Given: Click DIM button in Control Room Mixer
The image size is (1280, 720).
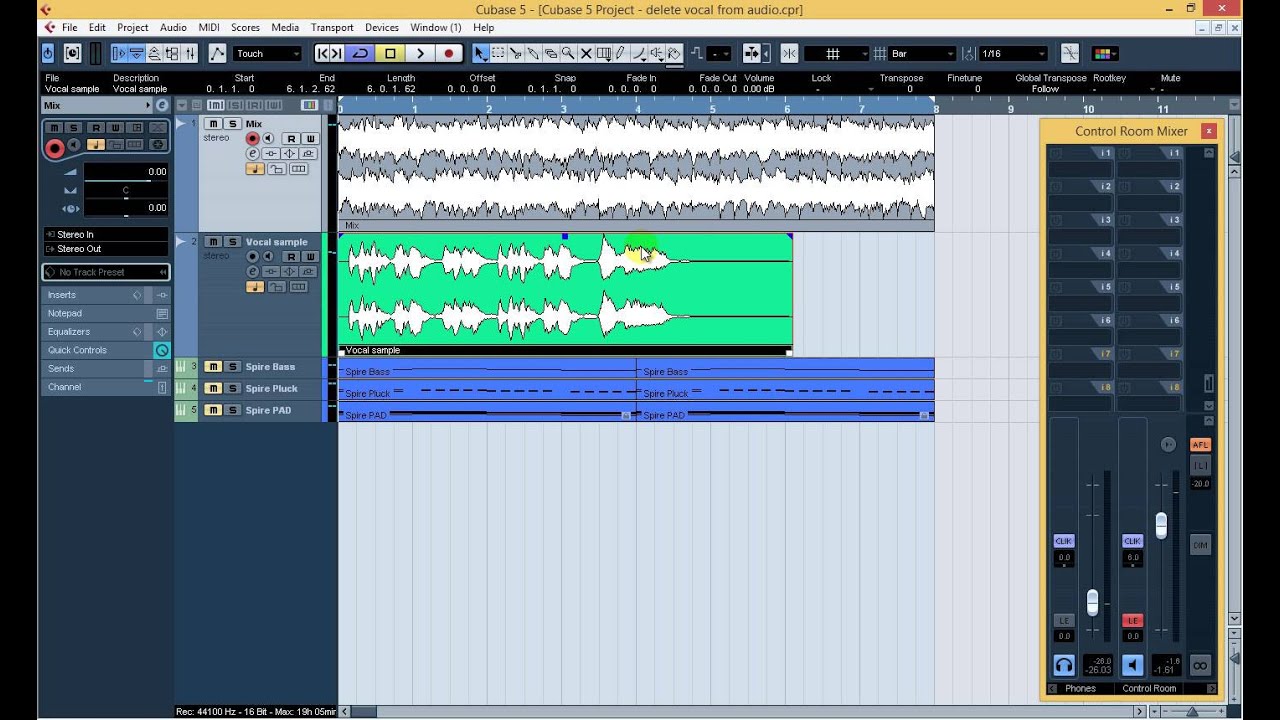Looking at the screenshot, I should [x=1200, y=545].
